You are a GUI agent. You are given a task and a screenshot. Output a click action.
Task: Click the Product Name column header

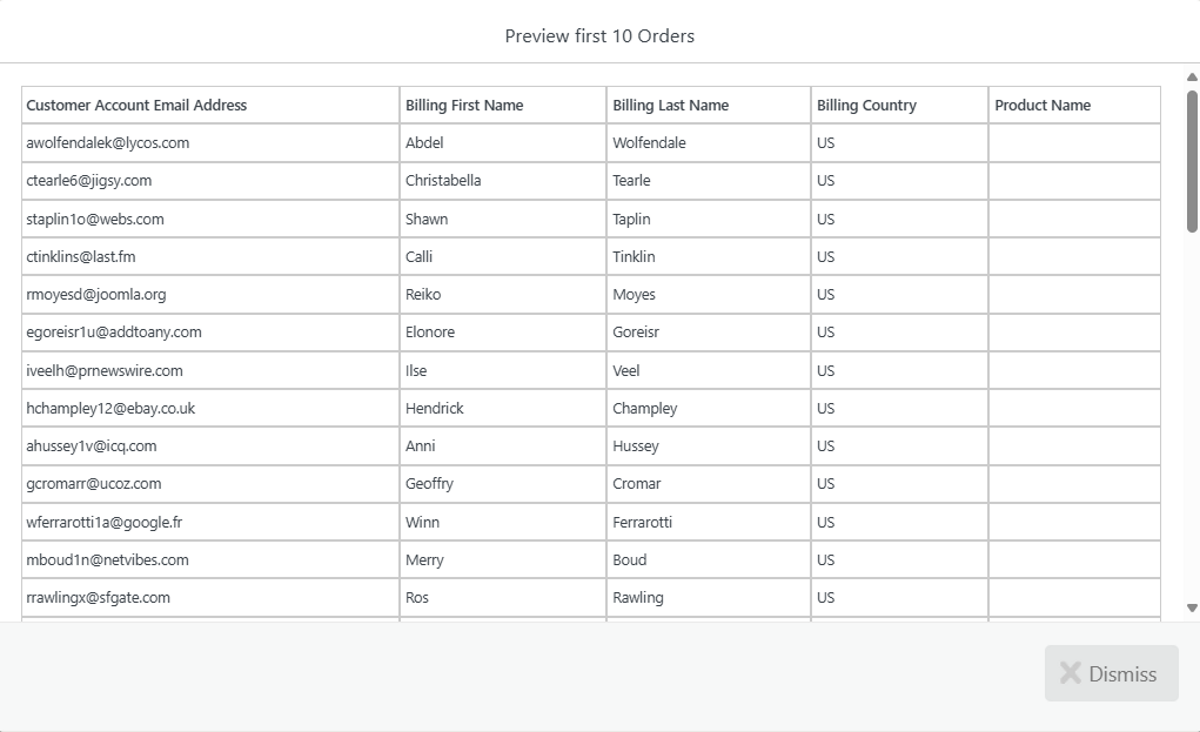point(1042,105)
